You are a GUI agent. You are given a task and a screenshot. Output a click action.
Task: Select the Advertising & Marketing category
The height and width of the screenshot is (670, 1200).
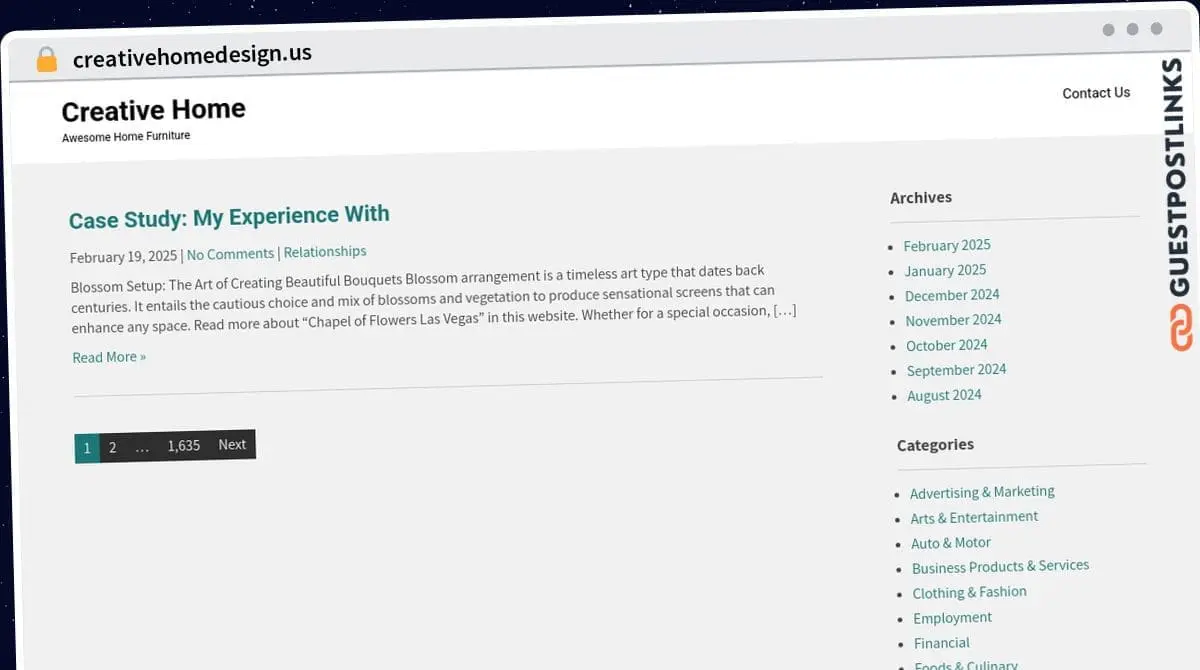click(982, 492)
